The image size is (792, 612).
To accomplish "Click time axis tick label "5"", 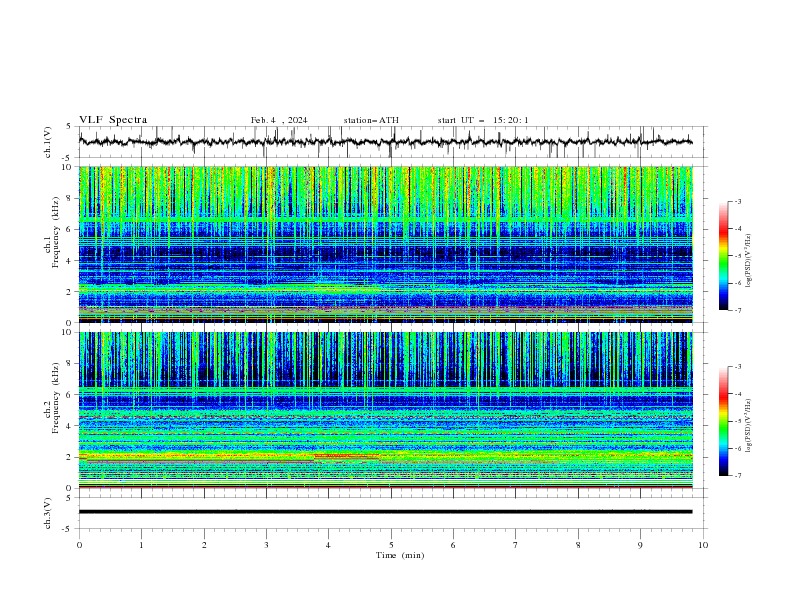I will pos(391,545).
